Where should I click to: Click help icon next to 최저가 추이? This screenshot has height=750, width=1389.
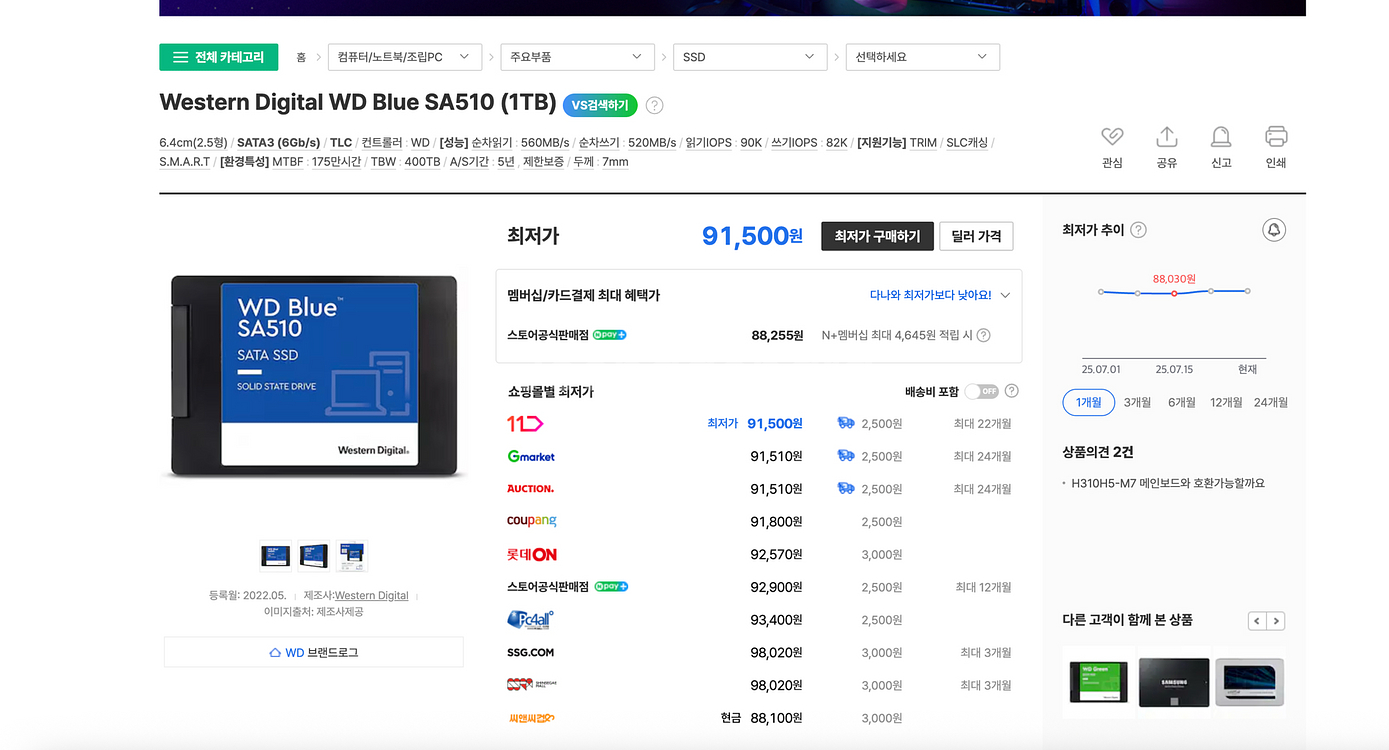1138,230
